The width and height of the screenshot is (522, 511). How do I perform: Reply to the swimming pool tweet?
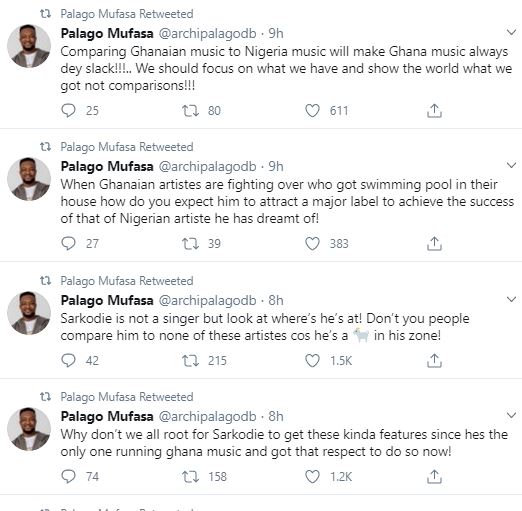[x=68, y=243]
